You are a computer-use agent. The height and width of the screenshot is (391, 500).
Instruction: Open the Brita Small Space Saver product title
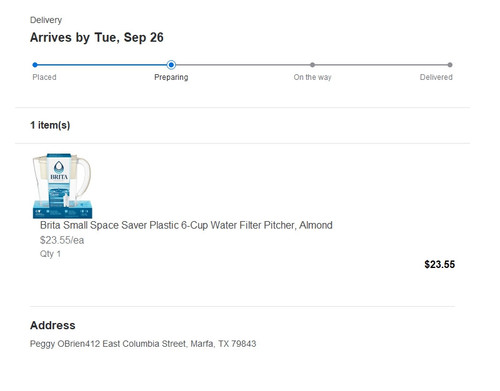pos(186,225)
